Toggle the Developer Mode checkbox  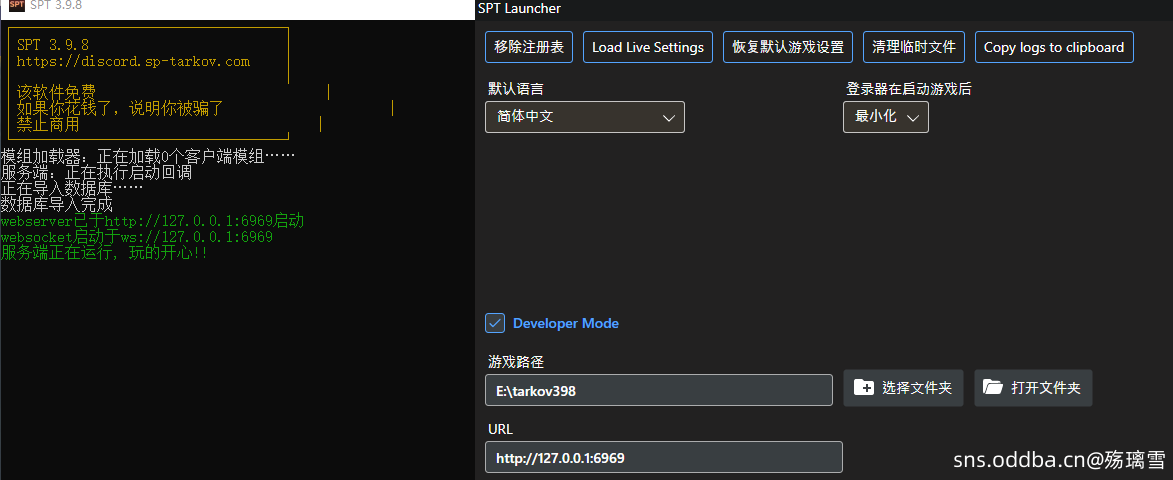(x=494, y=323)
